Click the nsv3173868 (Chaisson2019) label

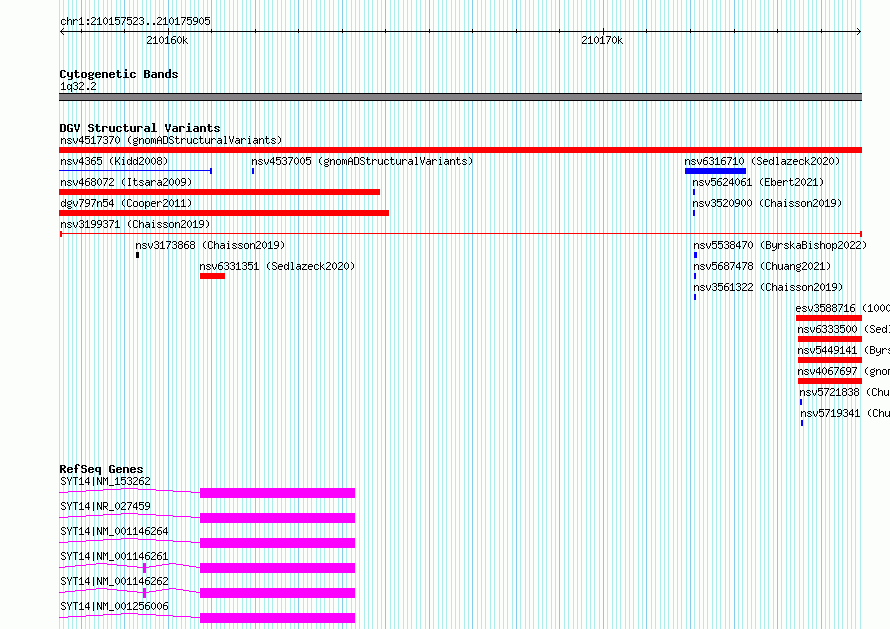tap(210, 245)
